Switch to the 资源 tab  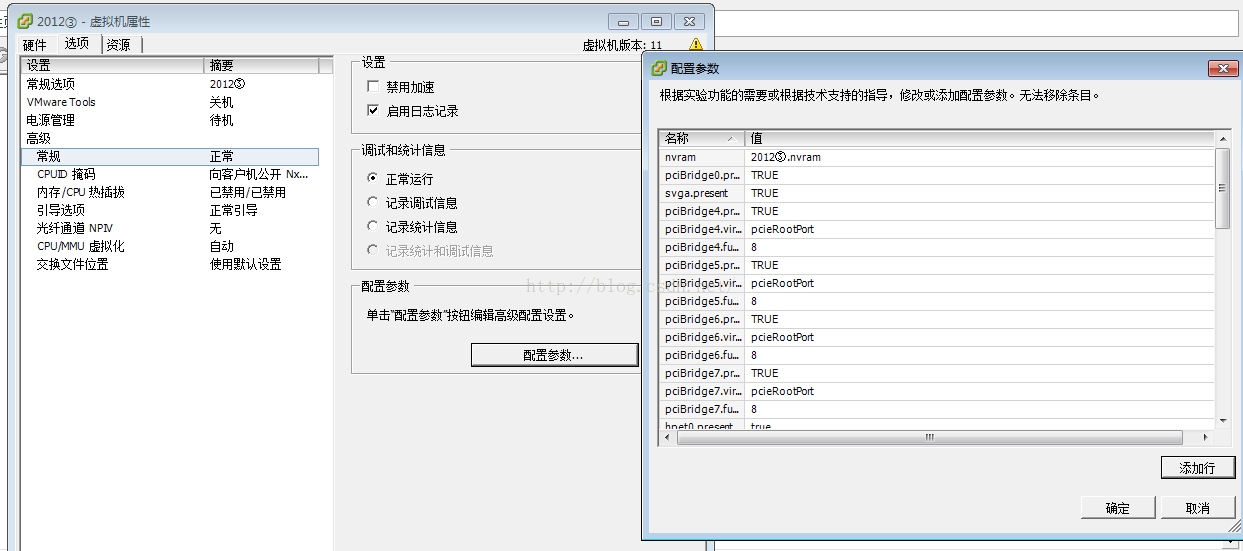pos(120,45)
